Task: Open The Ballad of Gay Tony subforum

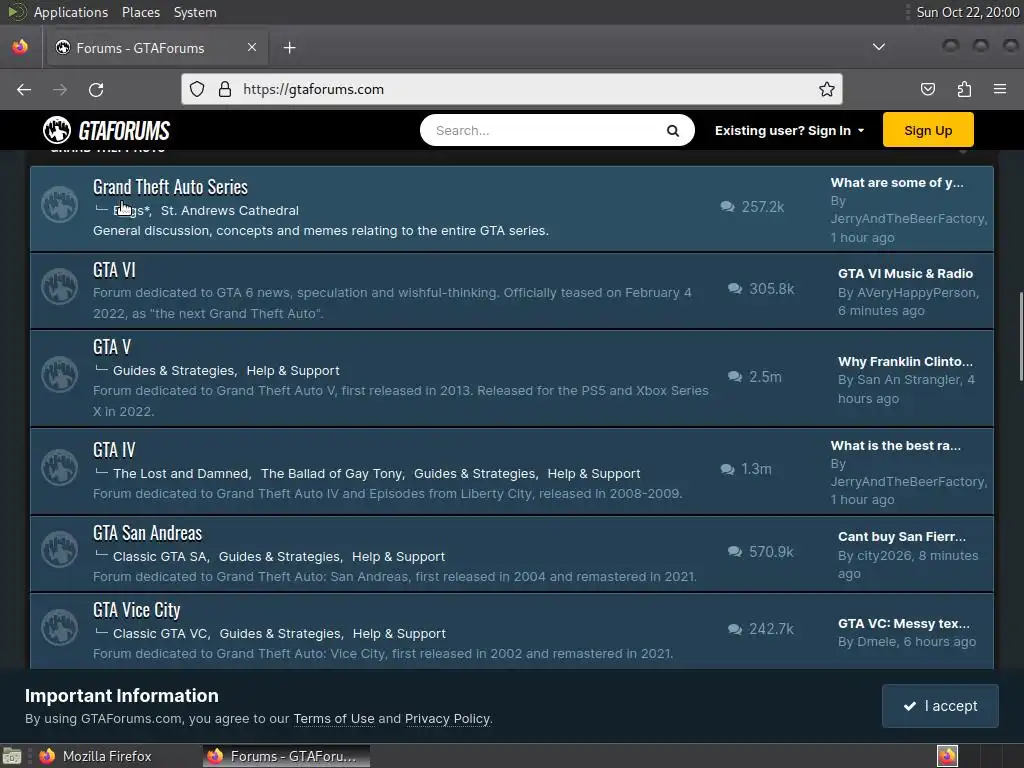Action: click(x=332, y=473)
